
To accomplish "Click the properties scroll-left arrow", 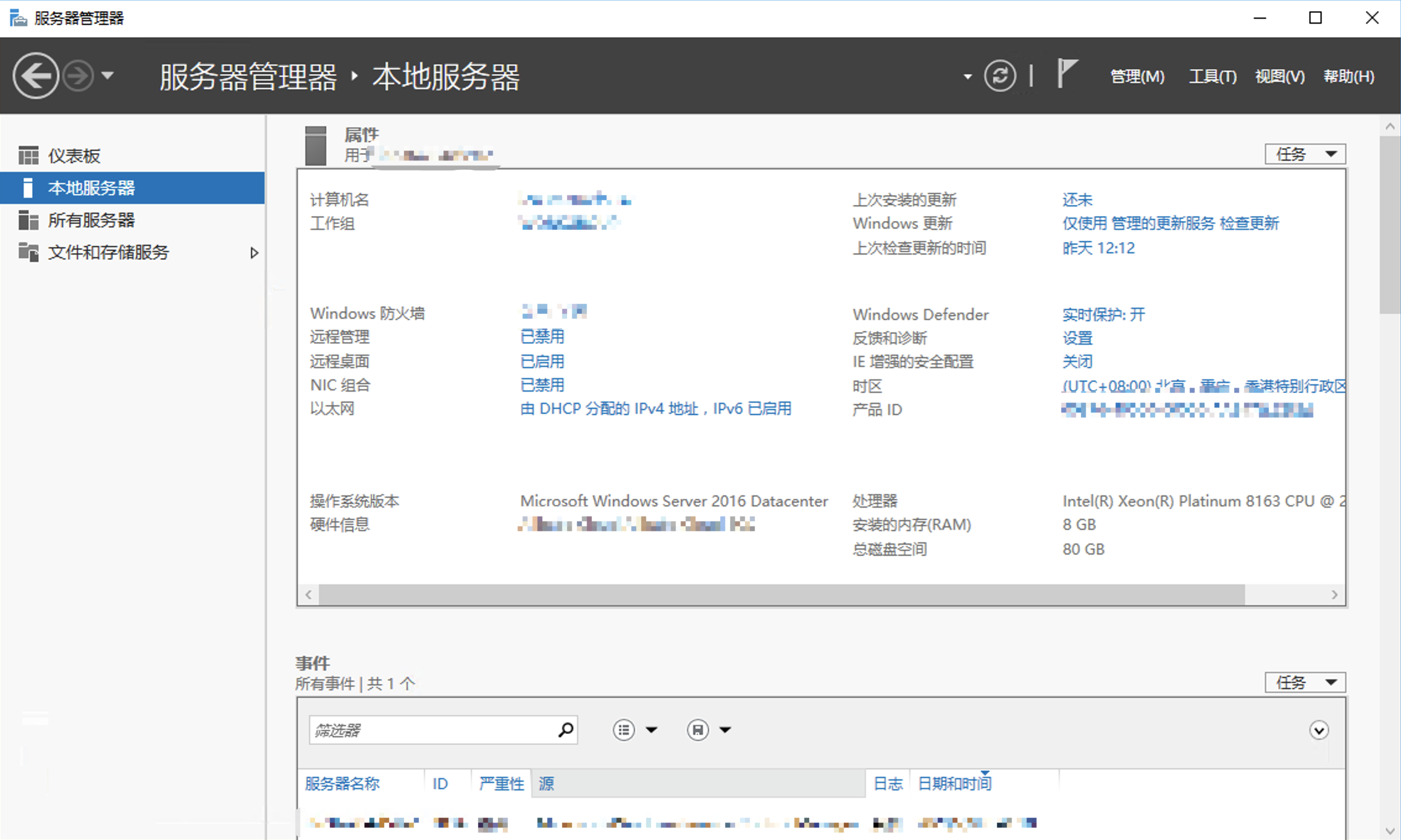I will coord(308,594).
